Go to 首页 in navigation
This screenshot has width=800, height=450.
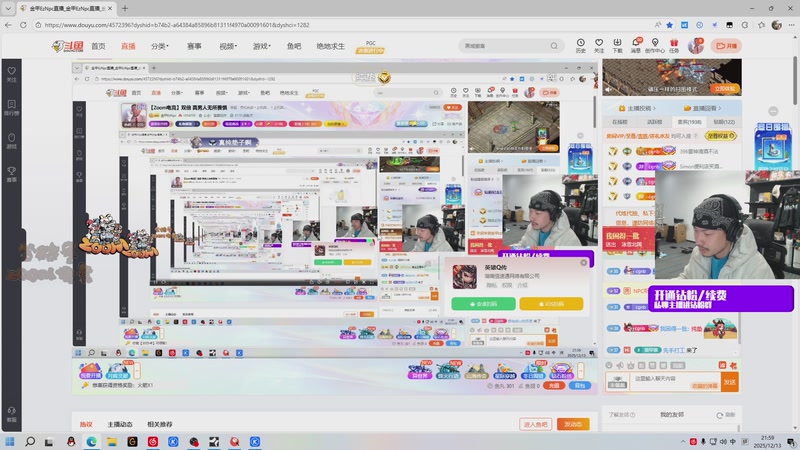tap(98, 46)
